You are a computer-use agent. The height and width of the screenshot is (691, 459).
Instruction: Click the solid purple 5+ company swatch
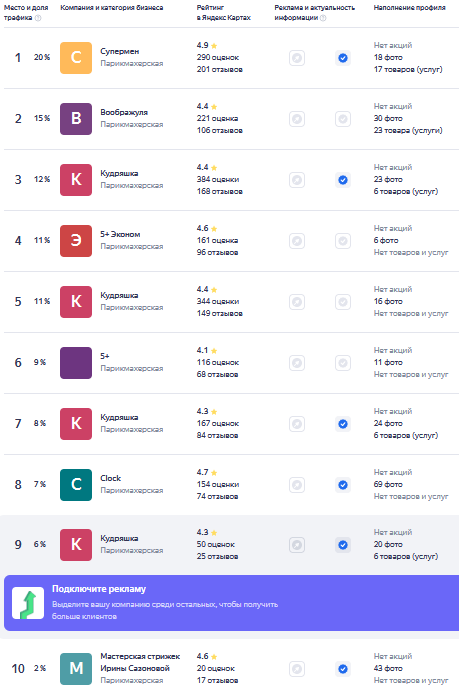pyautogui.click(x=76, y=363)
